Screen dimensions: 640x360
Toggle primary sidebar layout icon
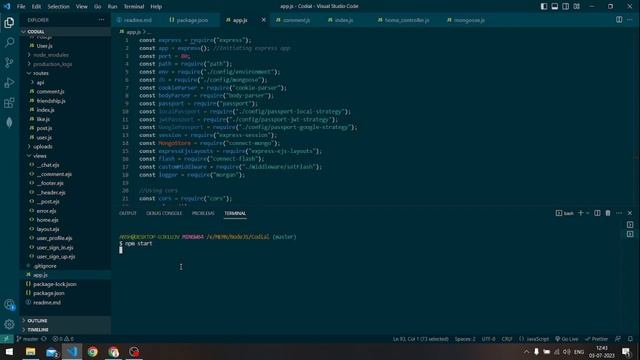click(x=544, y=6)
